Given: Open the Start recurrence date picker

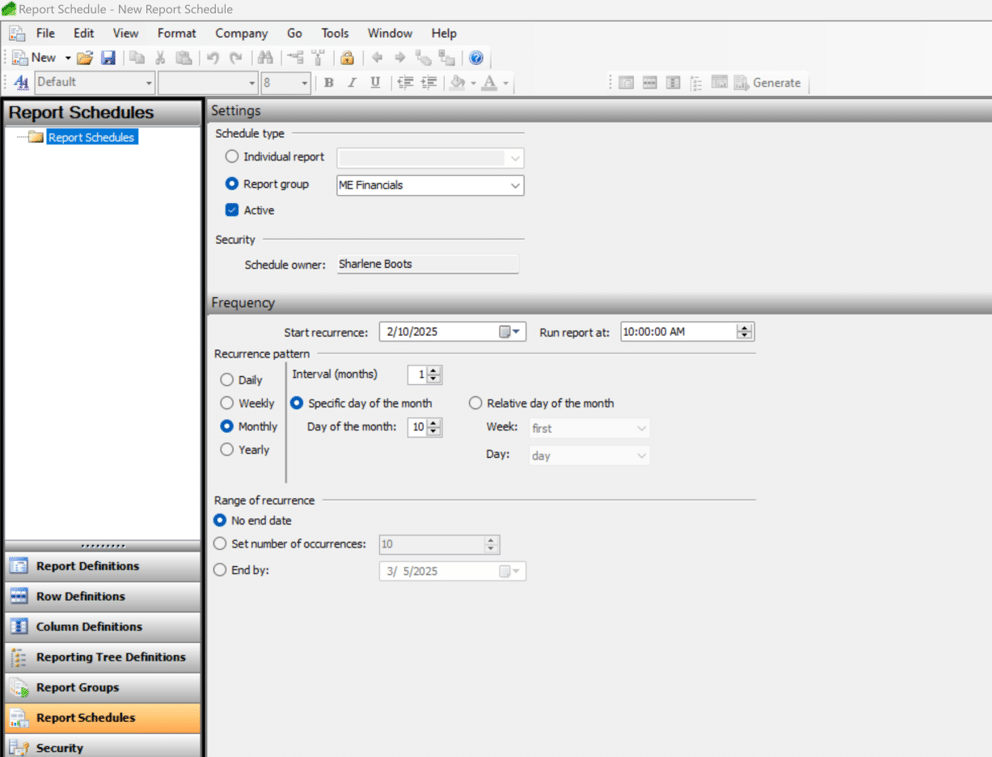Looking at the screenshot, I should pos(511,332).
